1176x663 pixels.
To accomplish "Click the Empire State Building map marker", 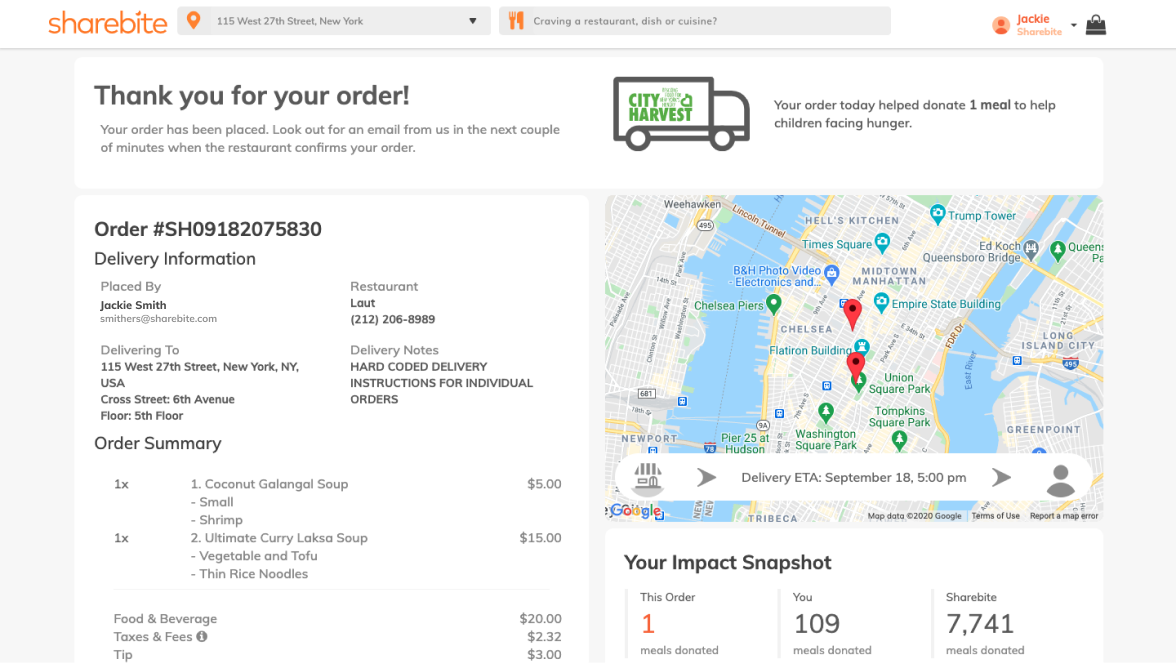I will [x=881, y=303].
